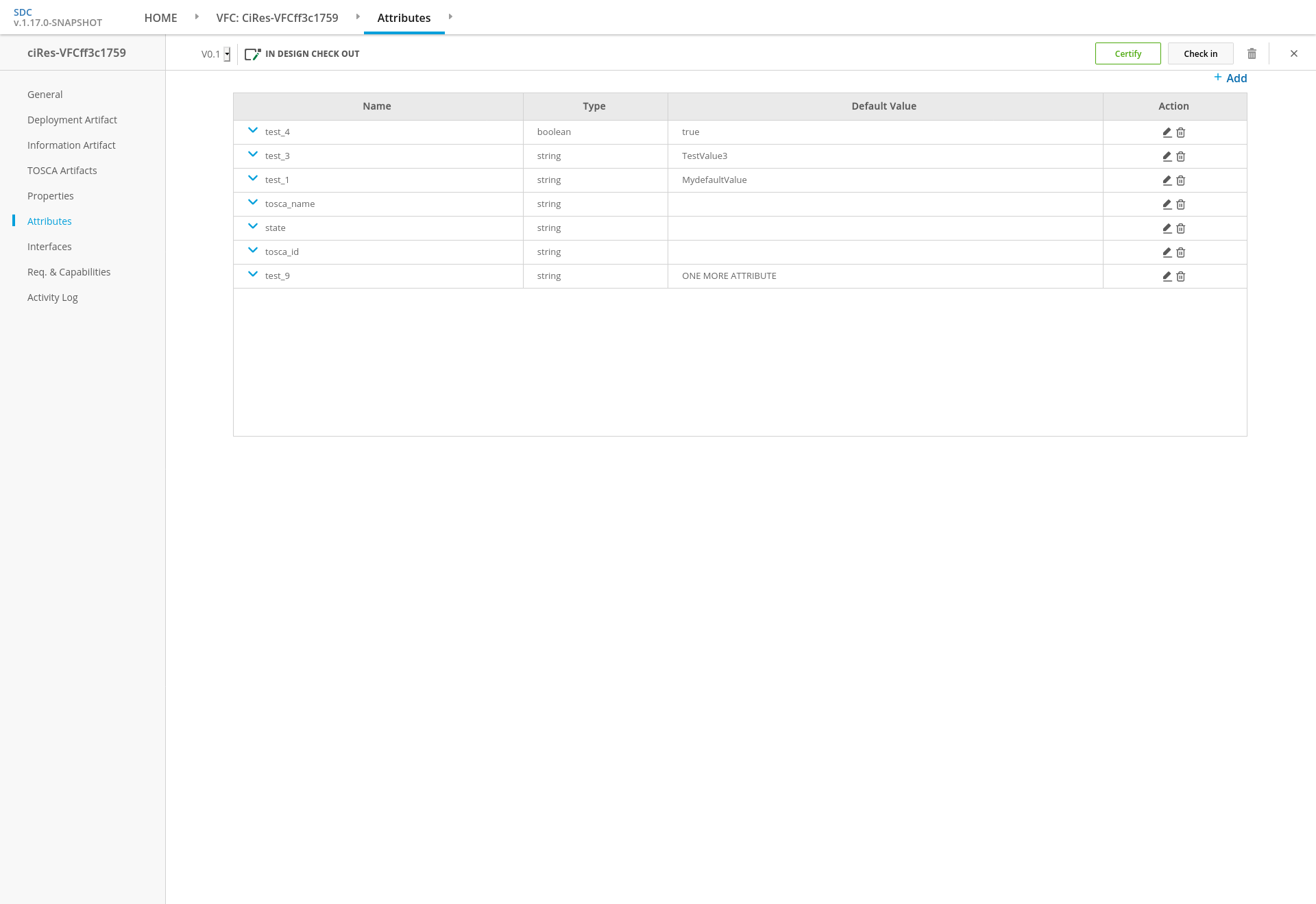
Task: Open Information Artifact section
Action: [x=71, y=145]
